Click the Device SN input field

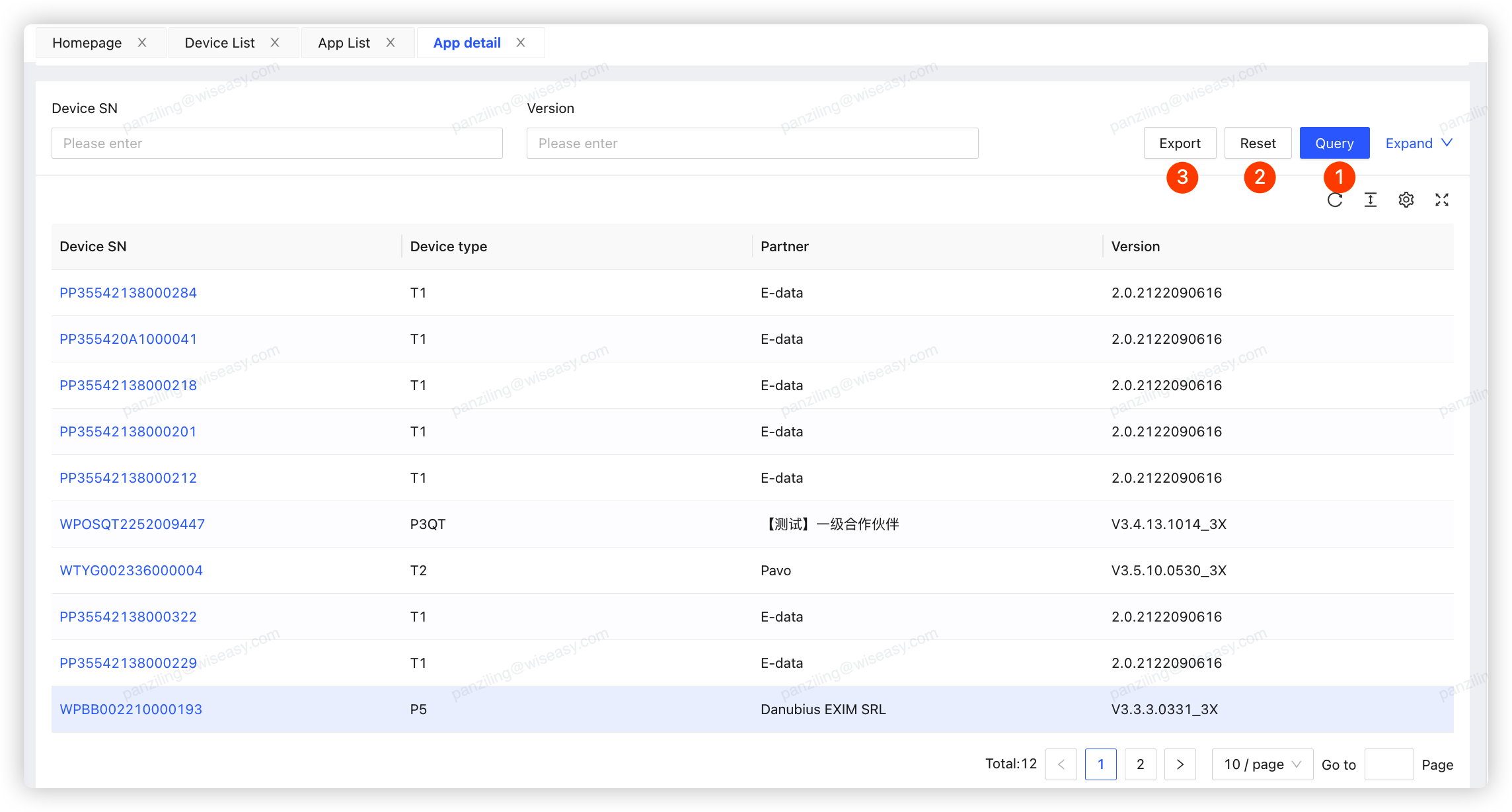tap(276, 143)
